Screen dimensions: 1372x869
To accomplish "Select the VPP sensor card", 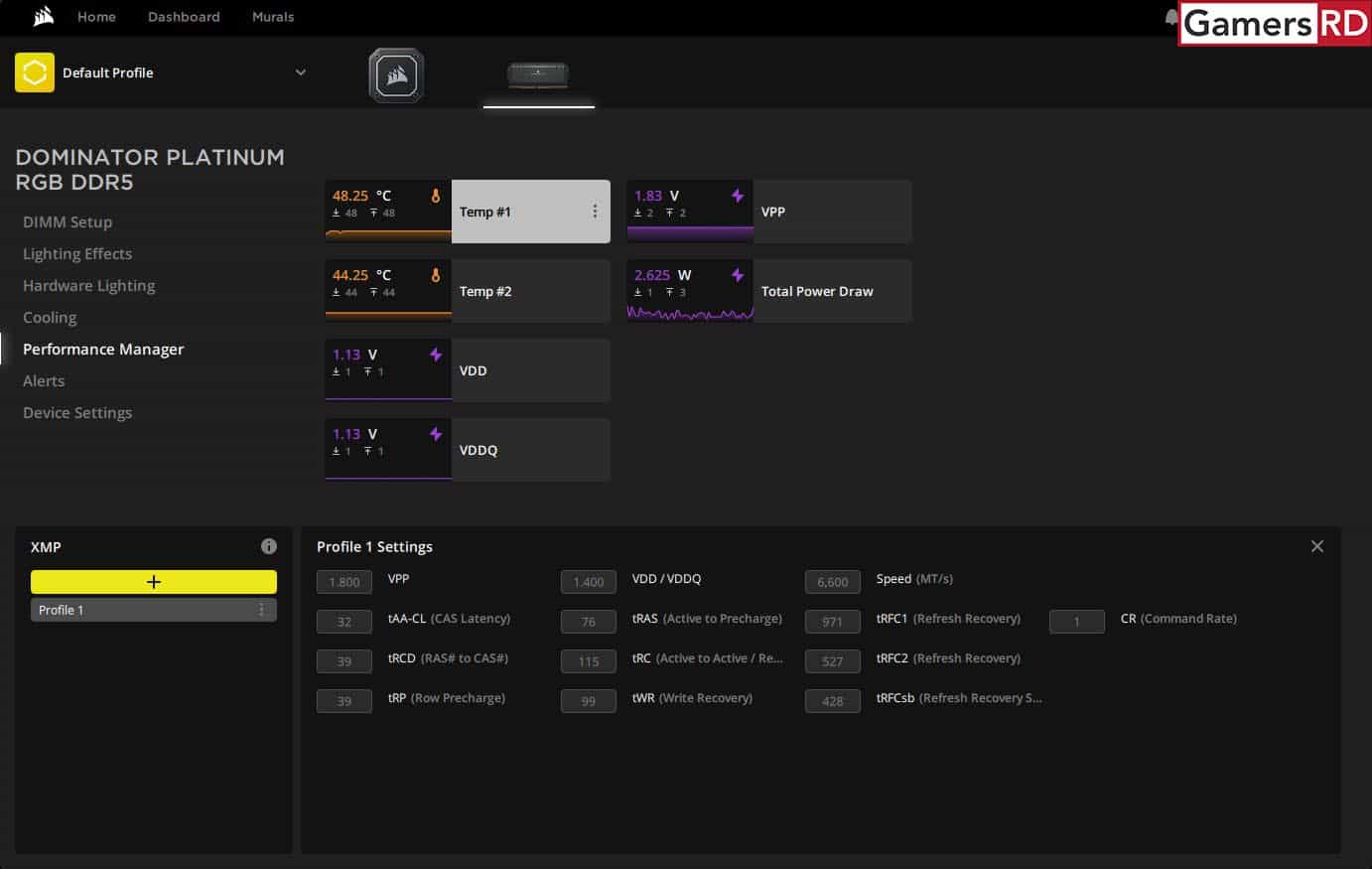I will 769,212.
